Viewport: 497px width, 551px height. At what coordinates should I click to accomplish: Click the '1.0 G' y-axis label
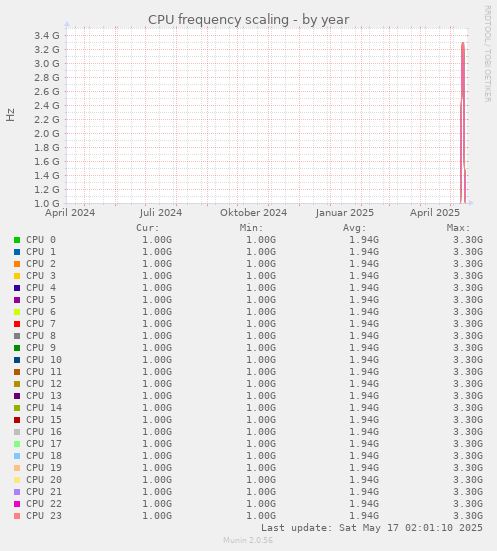47,203
